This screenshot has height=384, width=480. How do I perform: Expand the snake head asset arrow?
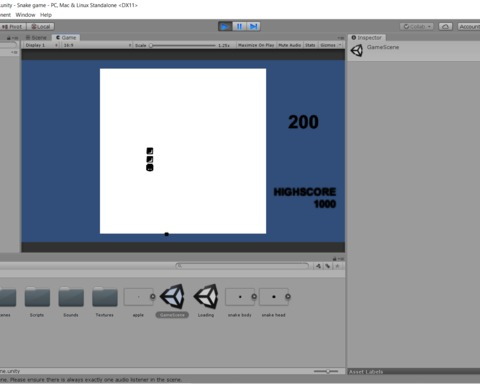point(288,297)
